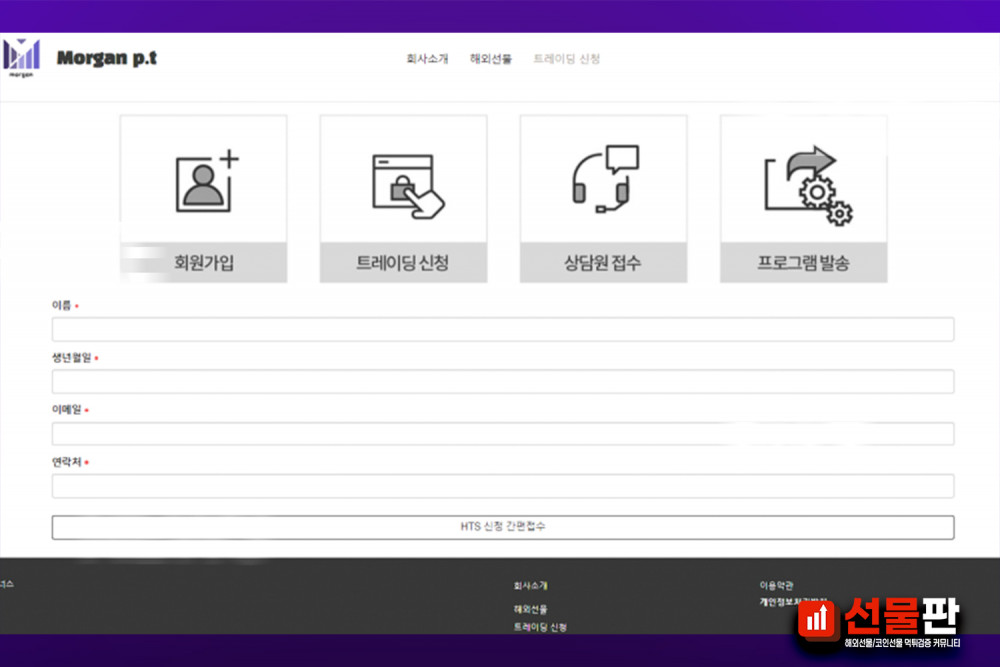Focus the 이름 input field
Viewport: 1000px width, 667px height.
502,329
